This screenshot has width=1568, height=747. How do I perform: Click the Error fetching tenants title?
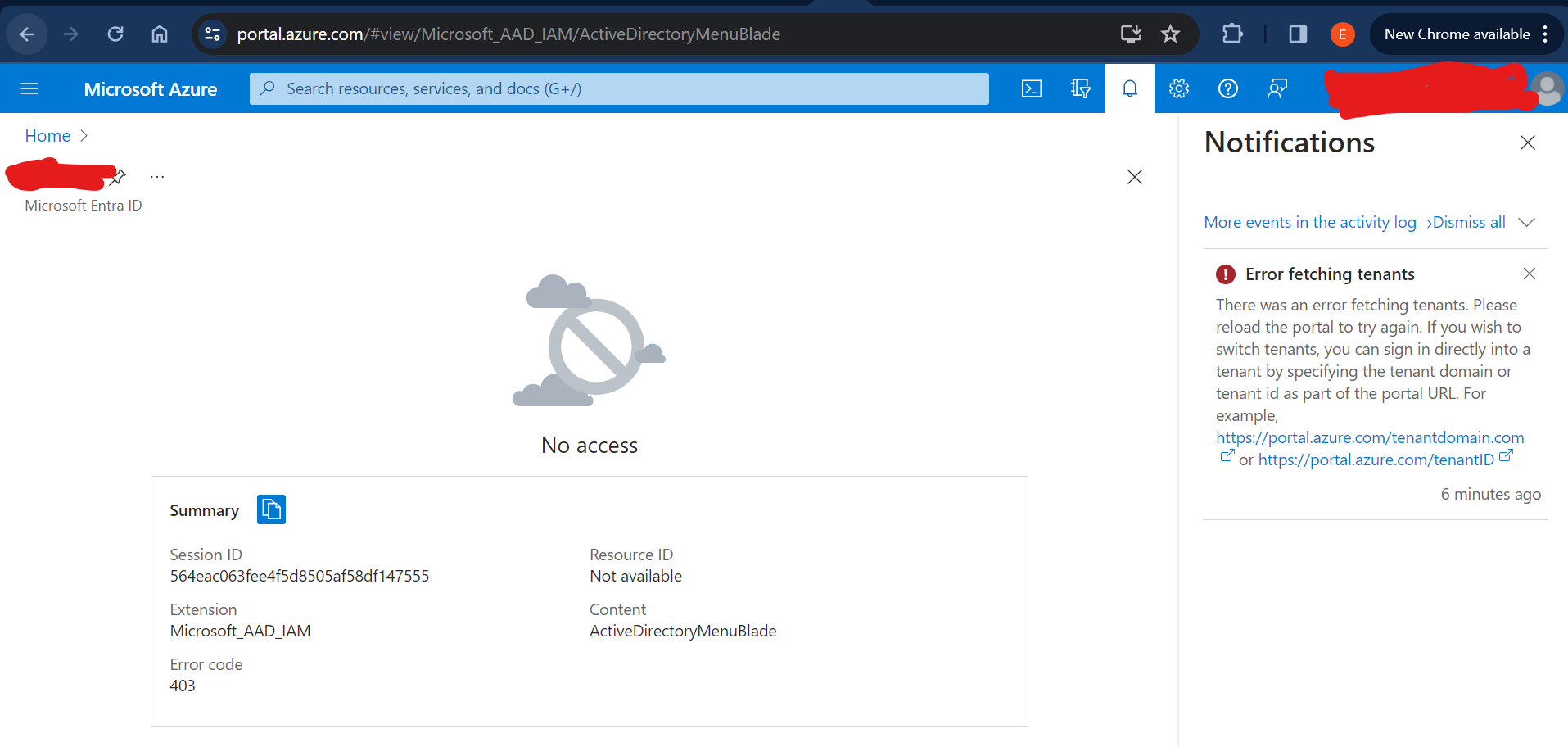click(x=1330, y=274)
